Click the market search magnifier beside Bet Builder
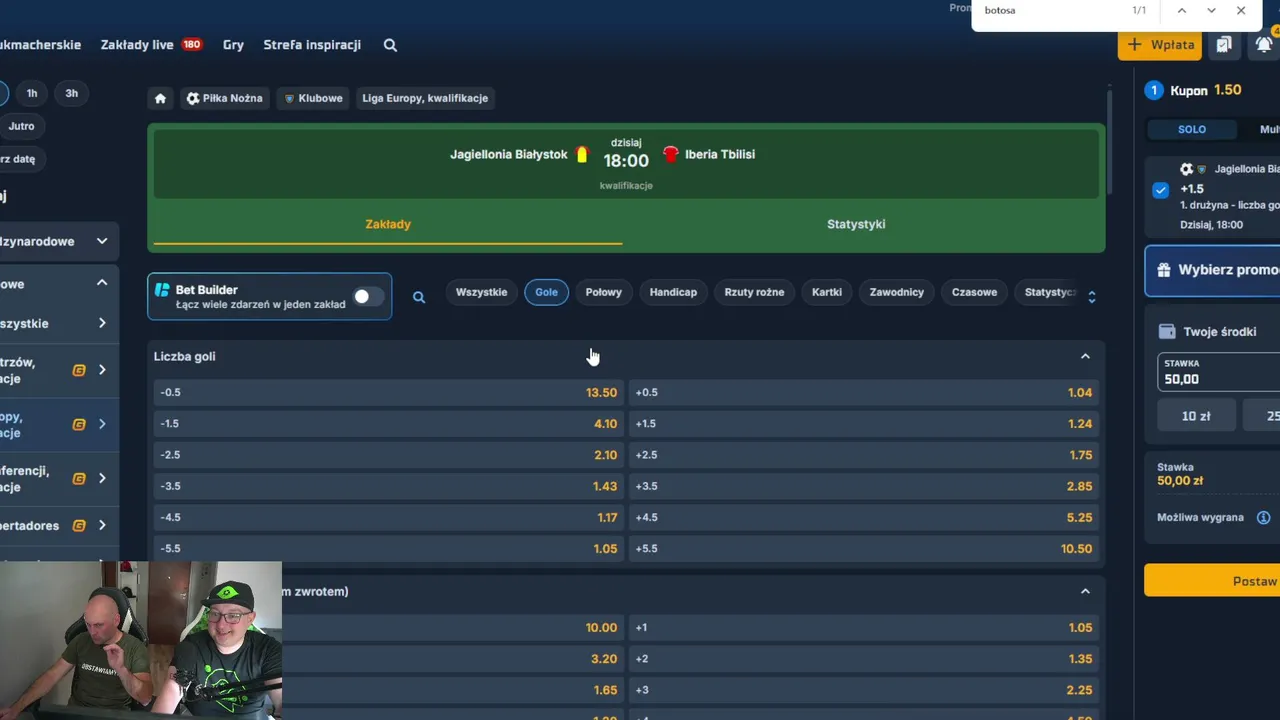This screenshot has height=720, width=1280. click(x=419, y=297)
